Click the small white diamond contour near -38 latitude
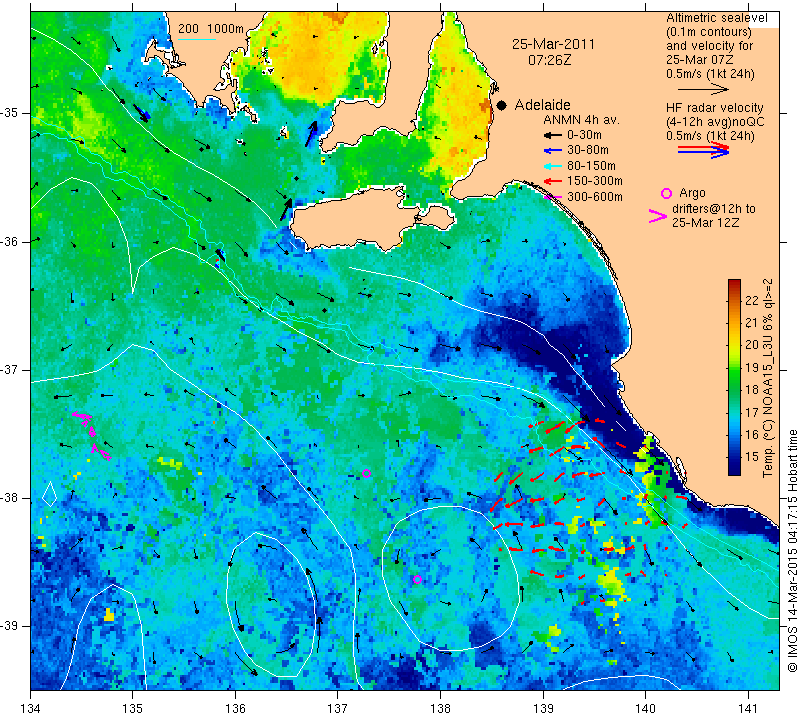 (49, 493)
